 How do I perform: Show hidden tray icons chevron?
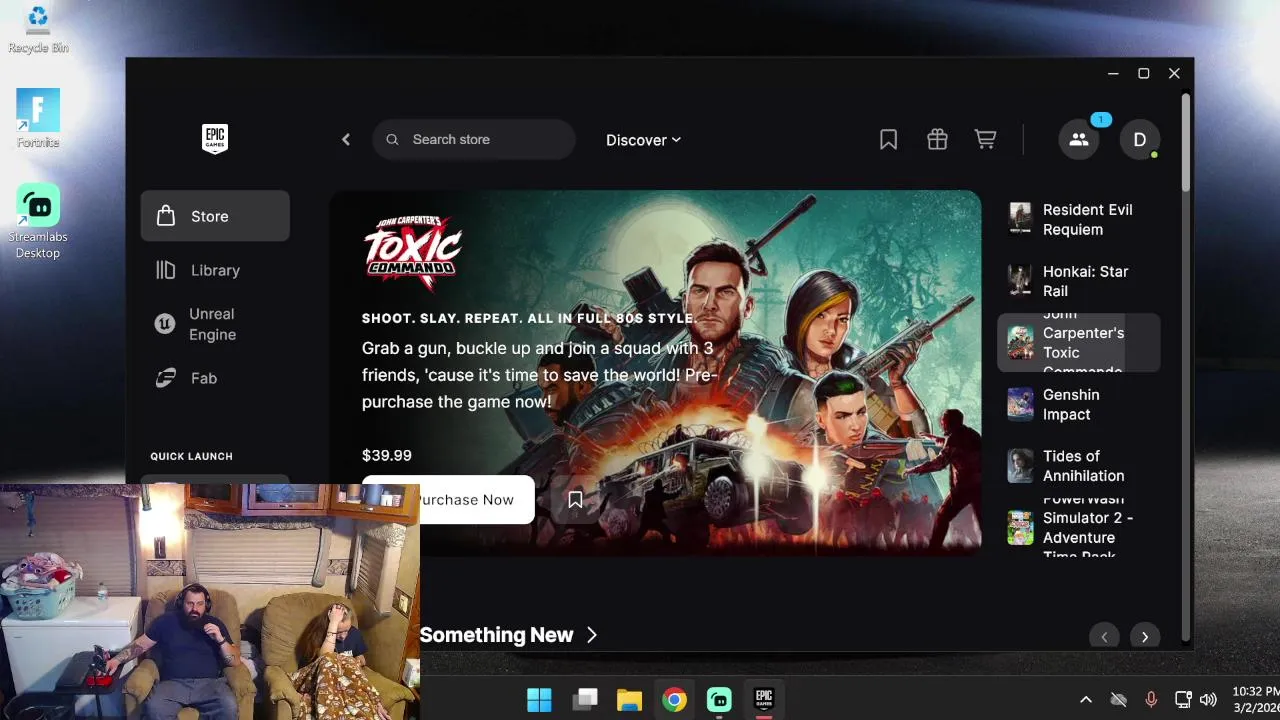1086,700
